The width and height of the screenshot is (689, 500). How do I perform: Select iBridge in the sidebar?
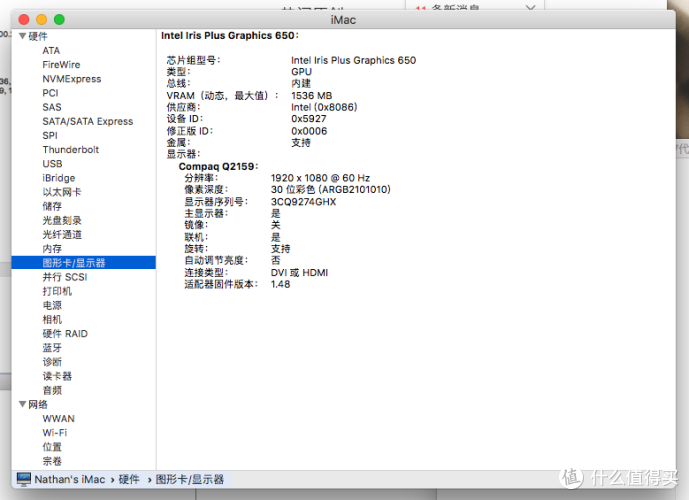(58, 178)
